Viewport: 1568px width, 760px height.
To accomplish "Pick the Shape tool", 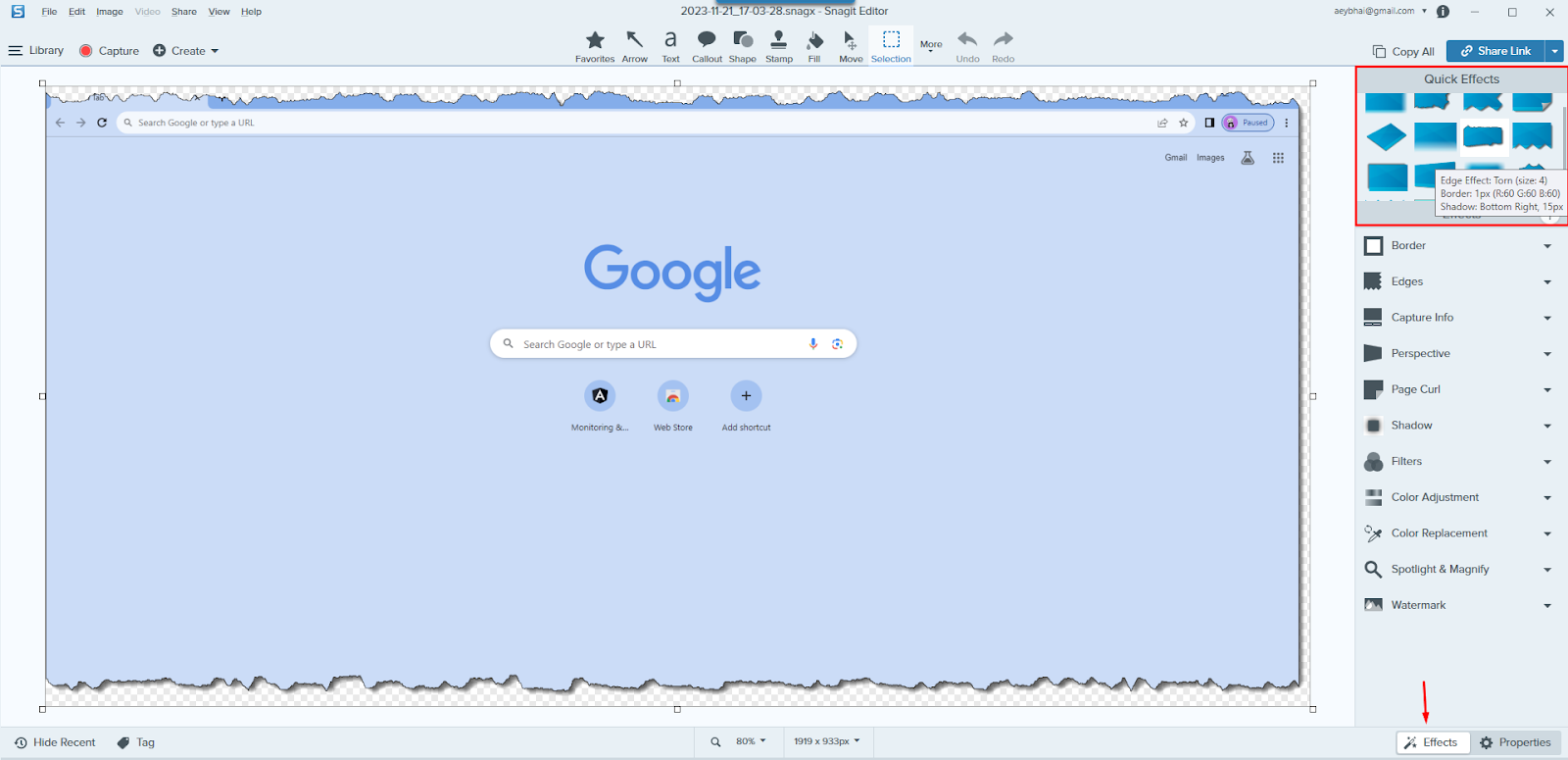I will pos(743,46).
